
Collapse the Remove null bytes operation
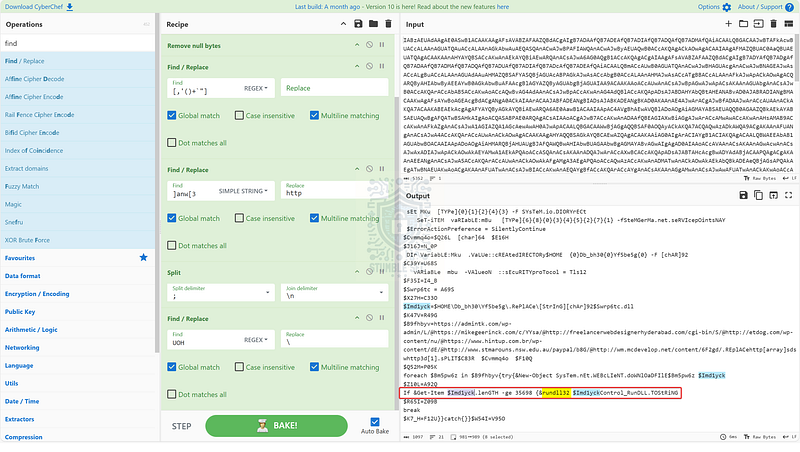coord(357,45)
